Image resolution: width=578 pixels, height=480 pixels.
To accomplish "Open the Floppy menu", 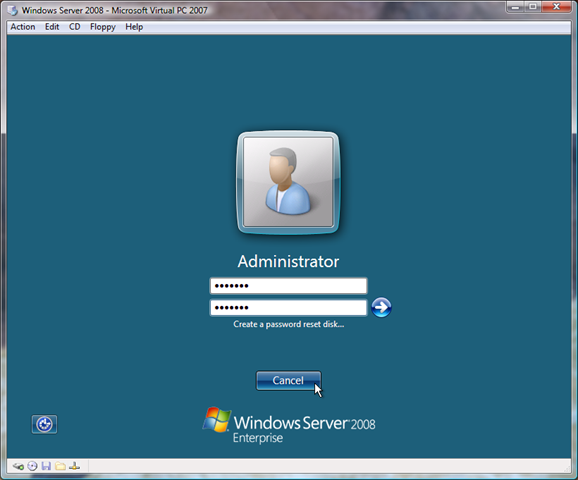I will pos(102,27).
